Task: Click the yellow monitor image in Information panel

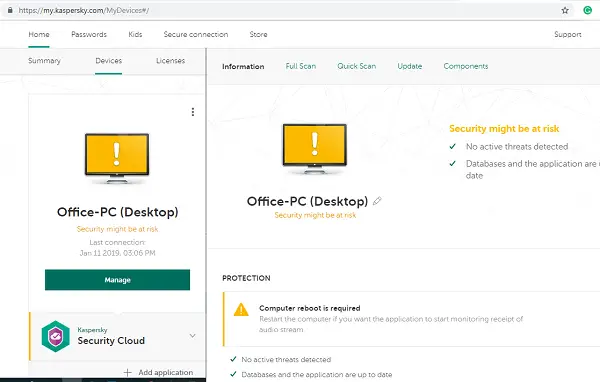Action: [315, 149]
